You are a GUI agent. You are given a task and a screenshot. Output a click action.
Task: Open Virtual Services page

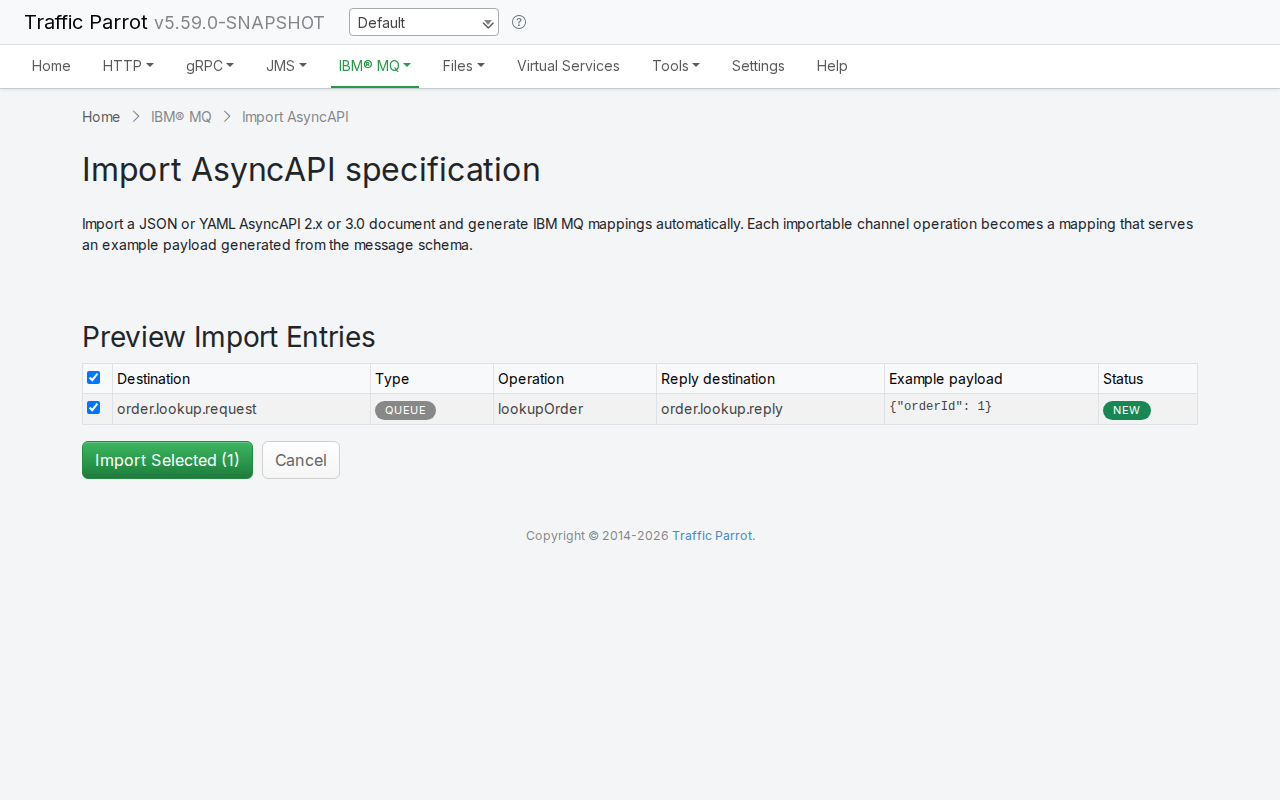tap(568, 66)
